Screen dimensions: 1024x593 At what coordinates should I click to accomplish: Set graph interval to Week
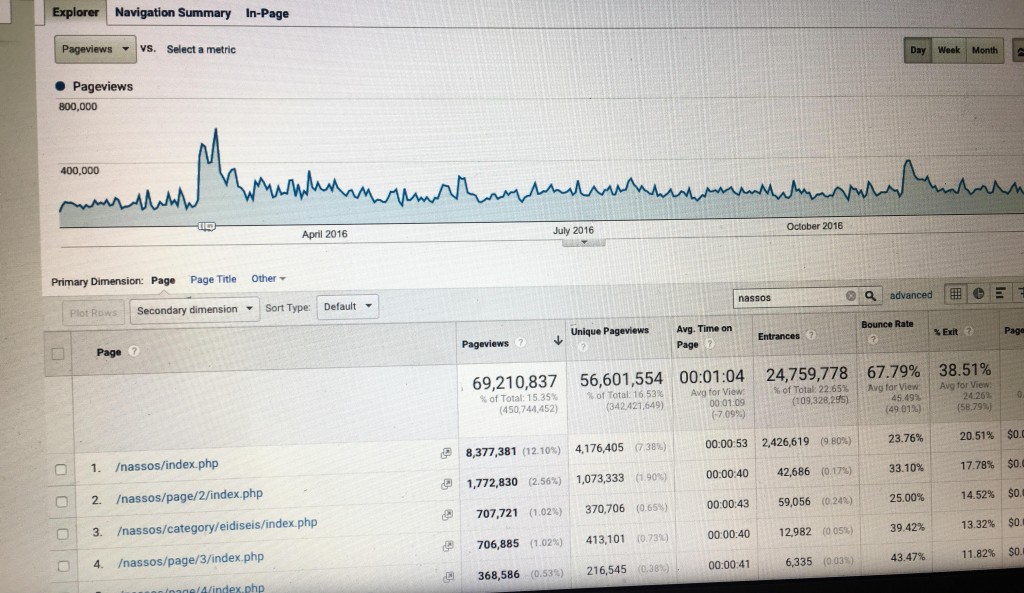click(949, 50)
